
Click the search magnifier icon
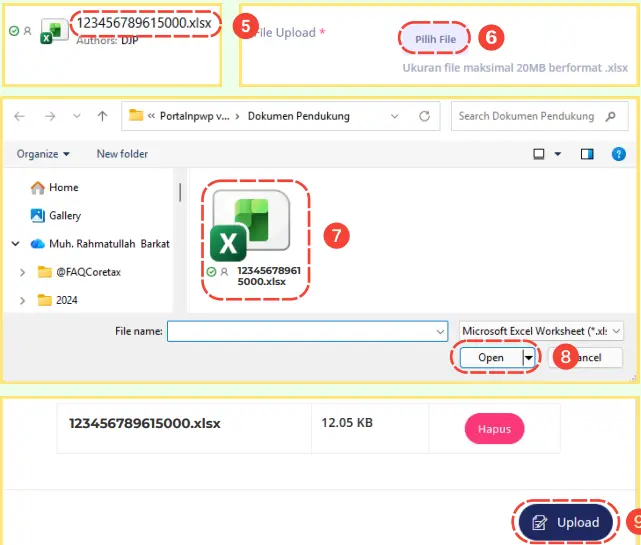[x=610, y=116]
